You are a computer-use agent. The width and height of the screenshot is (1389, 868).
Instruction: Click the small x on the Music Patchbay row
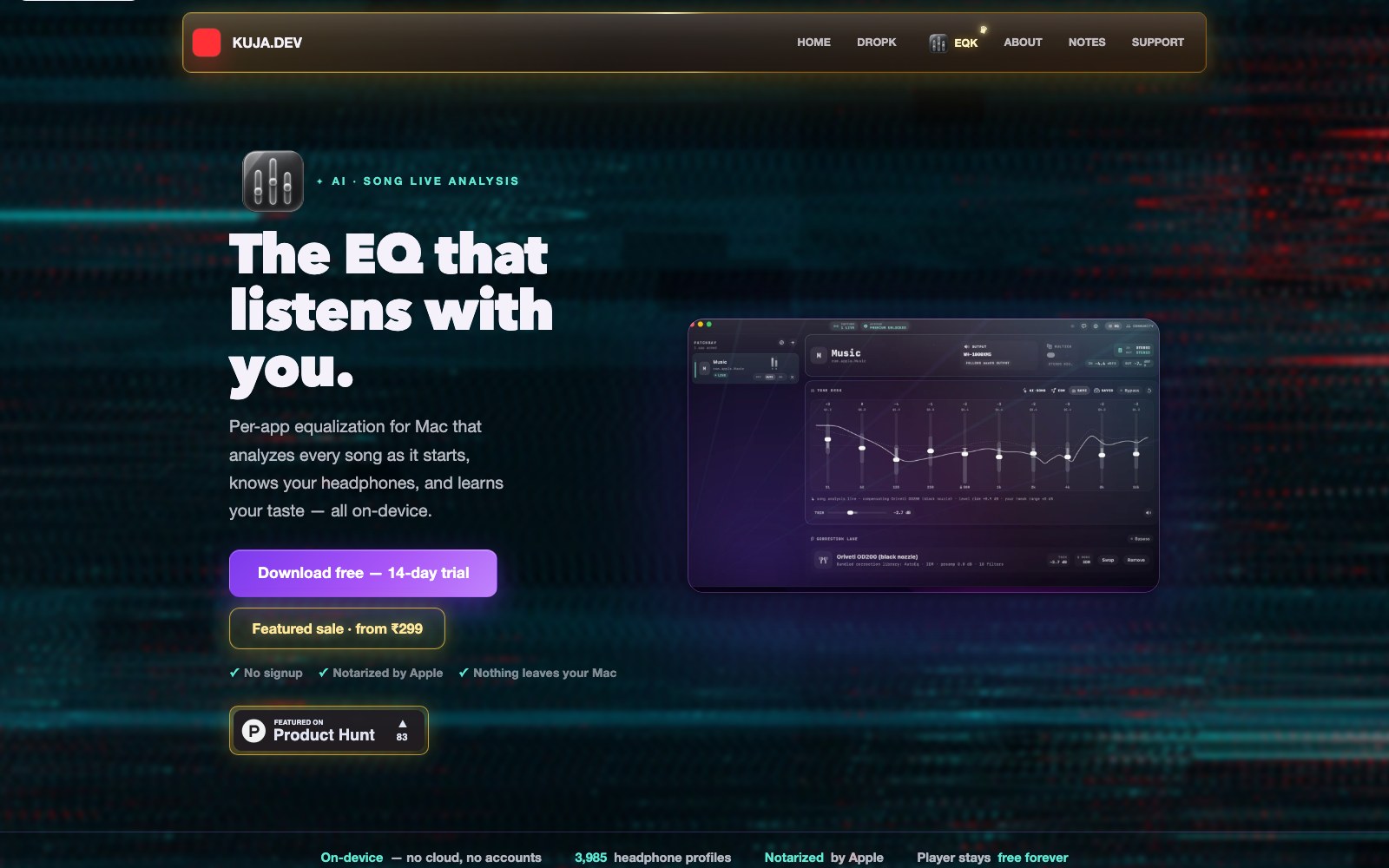(792, 377)
